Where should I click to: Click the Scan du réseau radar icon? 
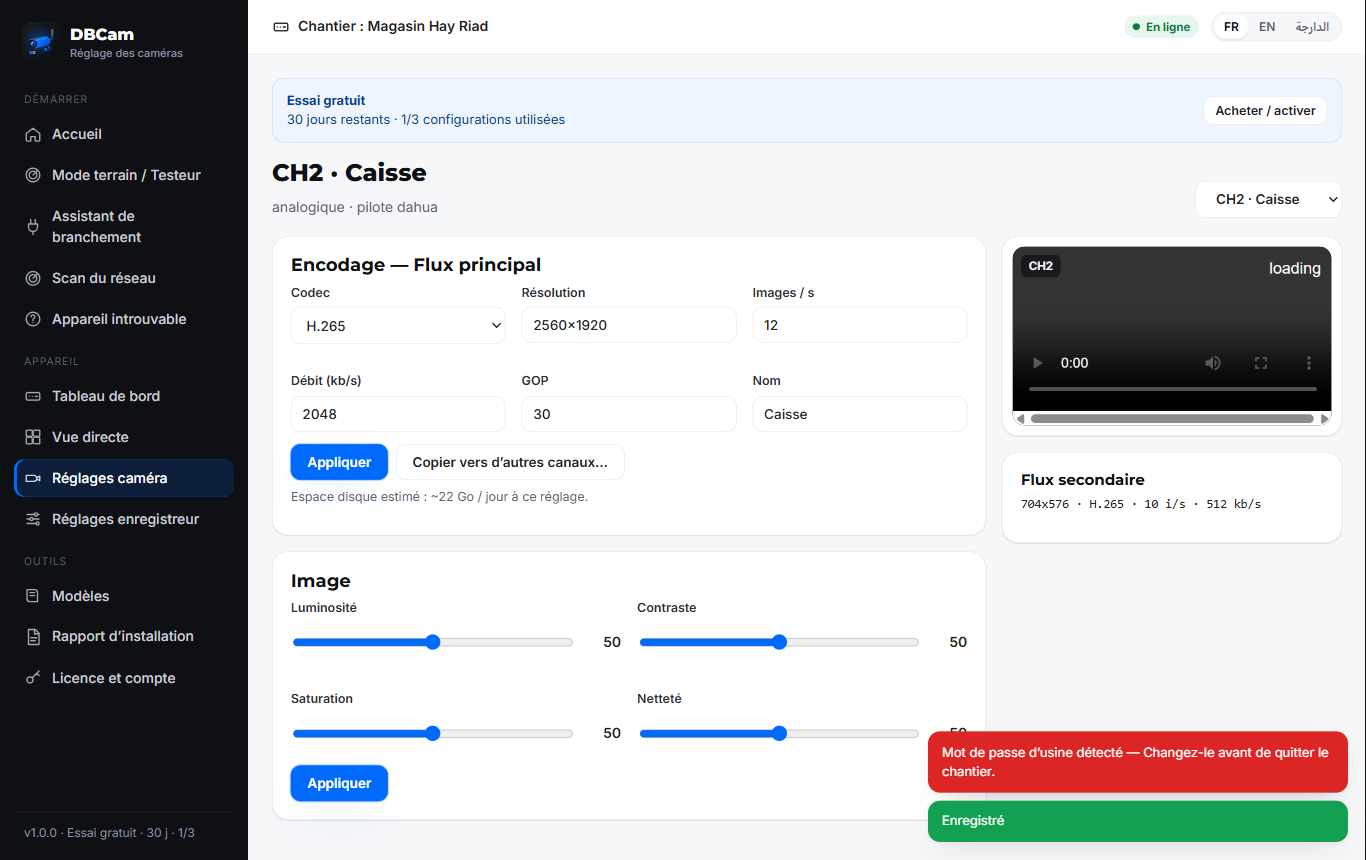click(33, 279)
